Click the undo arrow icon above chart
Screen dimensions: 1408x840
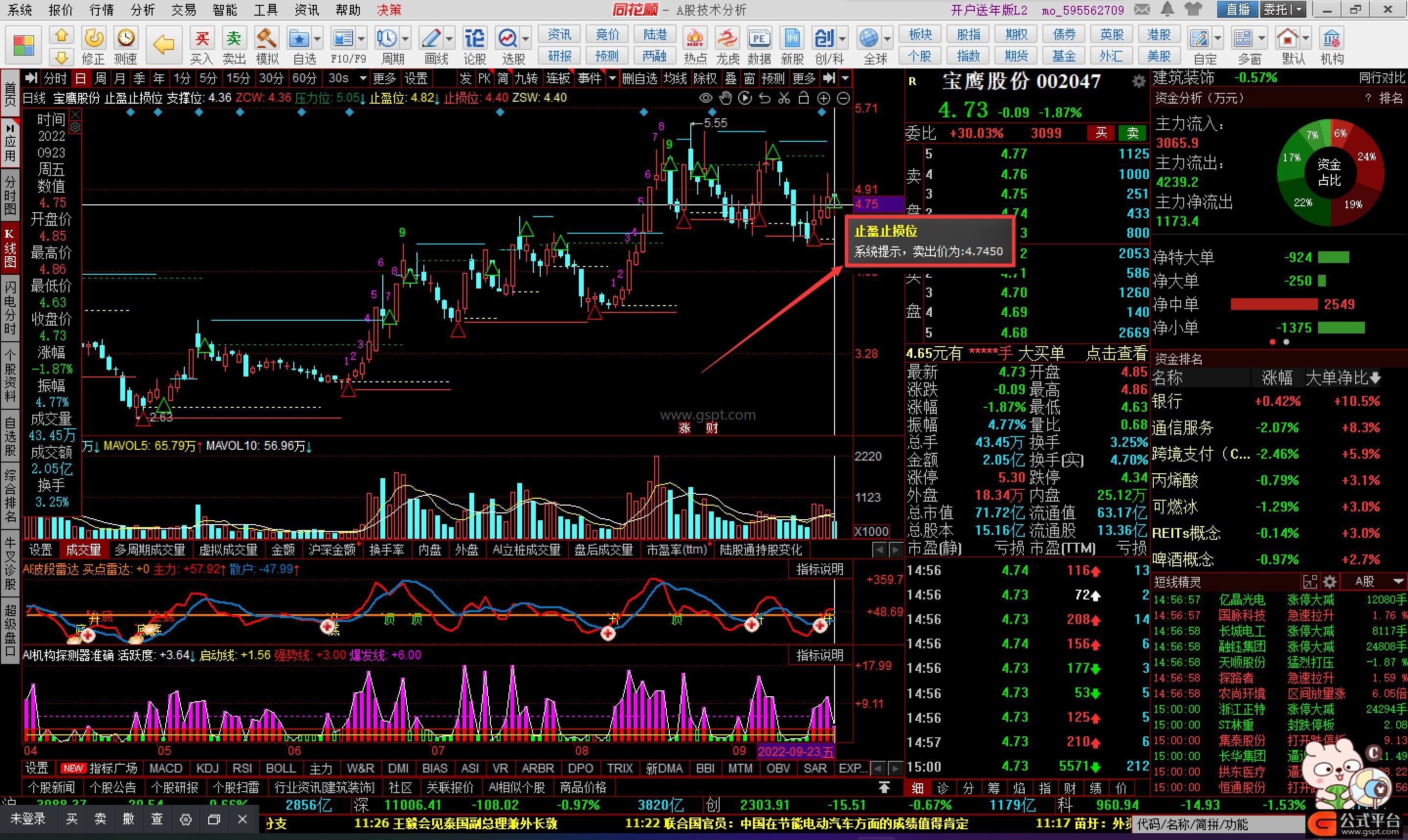pos(765,98)
